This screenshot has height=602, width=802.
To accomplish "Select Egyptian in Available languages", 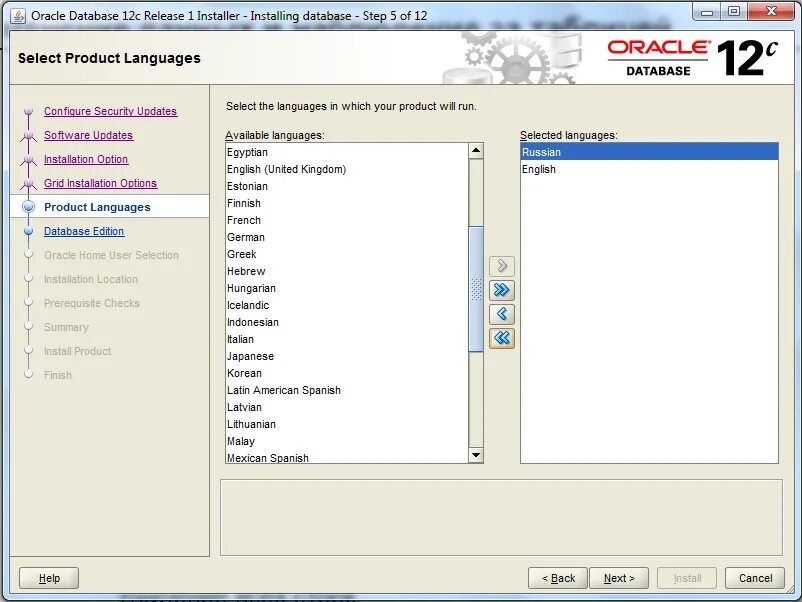I will point(347,152).
